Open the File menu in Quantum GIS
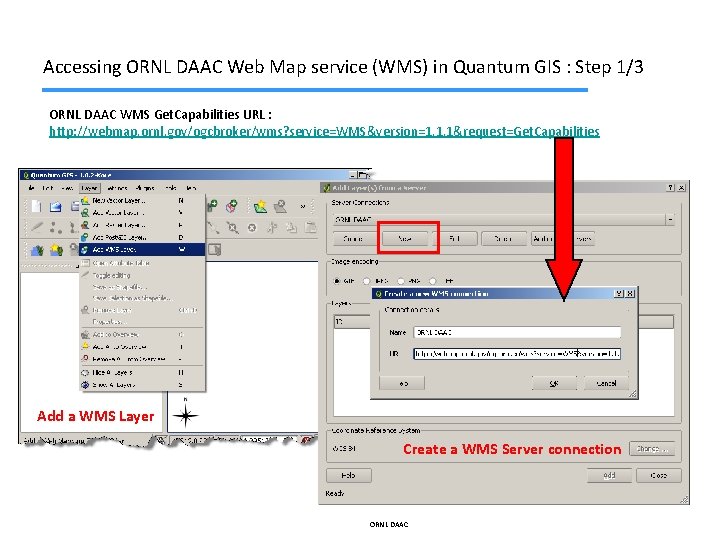The height and width of the screenshot is (540, 720). pos(31,188)
